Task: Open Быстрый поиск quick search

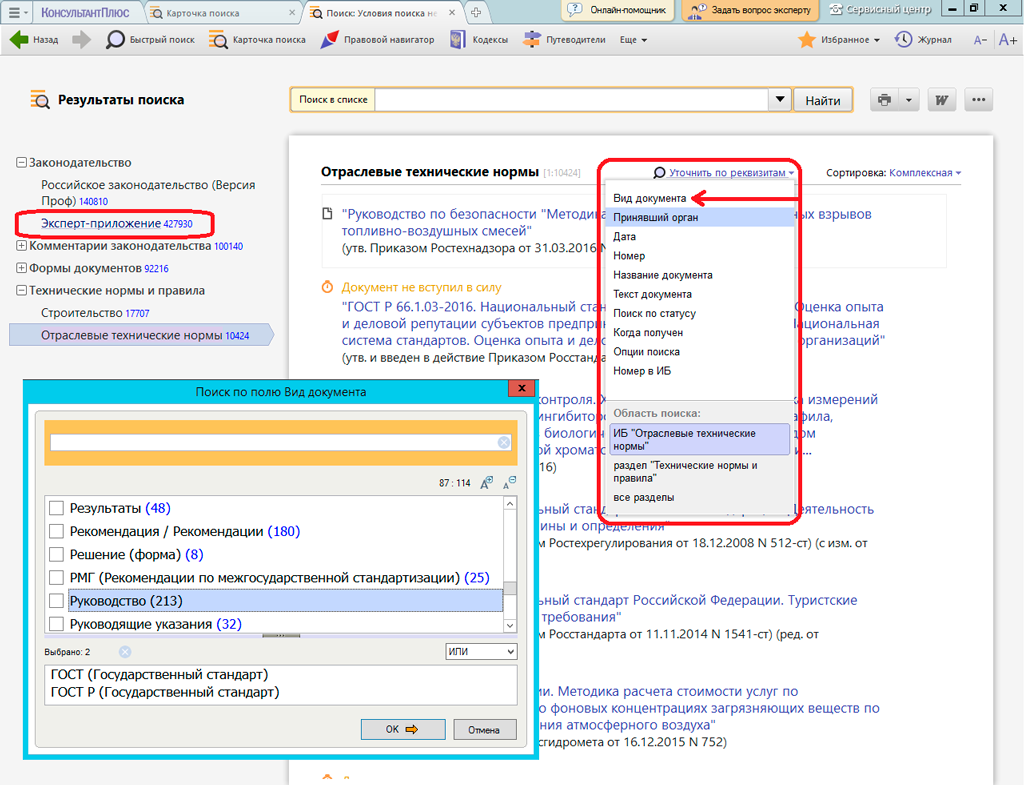Action: (x=150, y=40)
